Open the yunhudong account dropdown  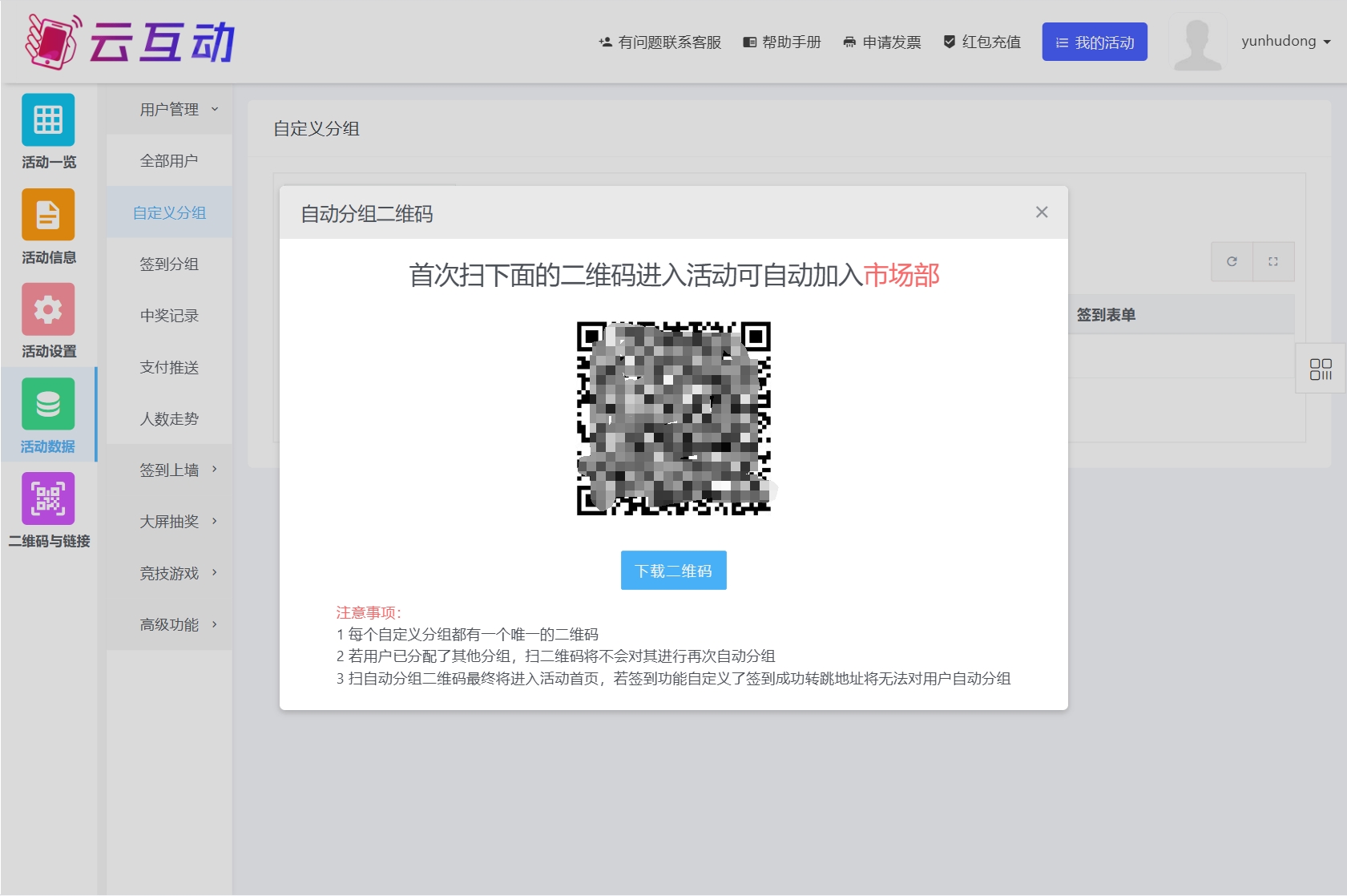coord(1285,42)
